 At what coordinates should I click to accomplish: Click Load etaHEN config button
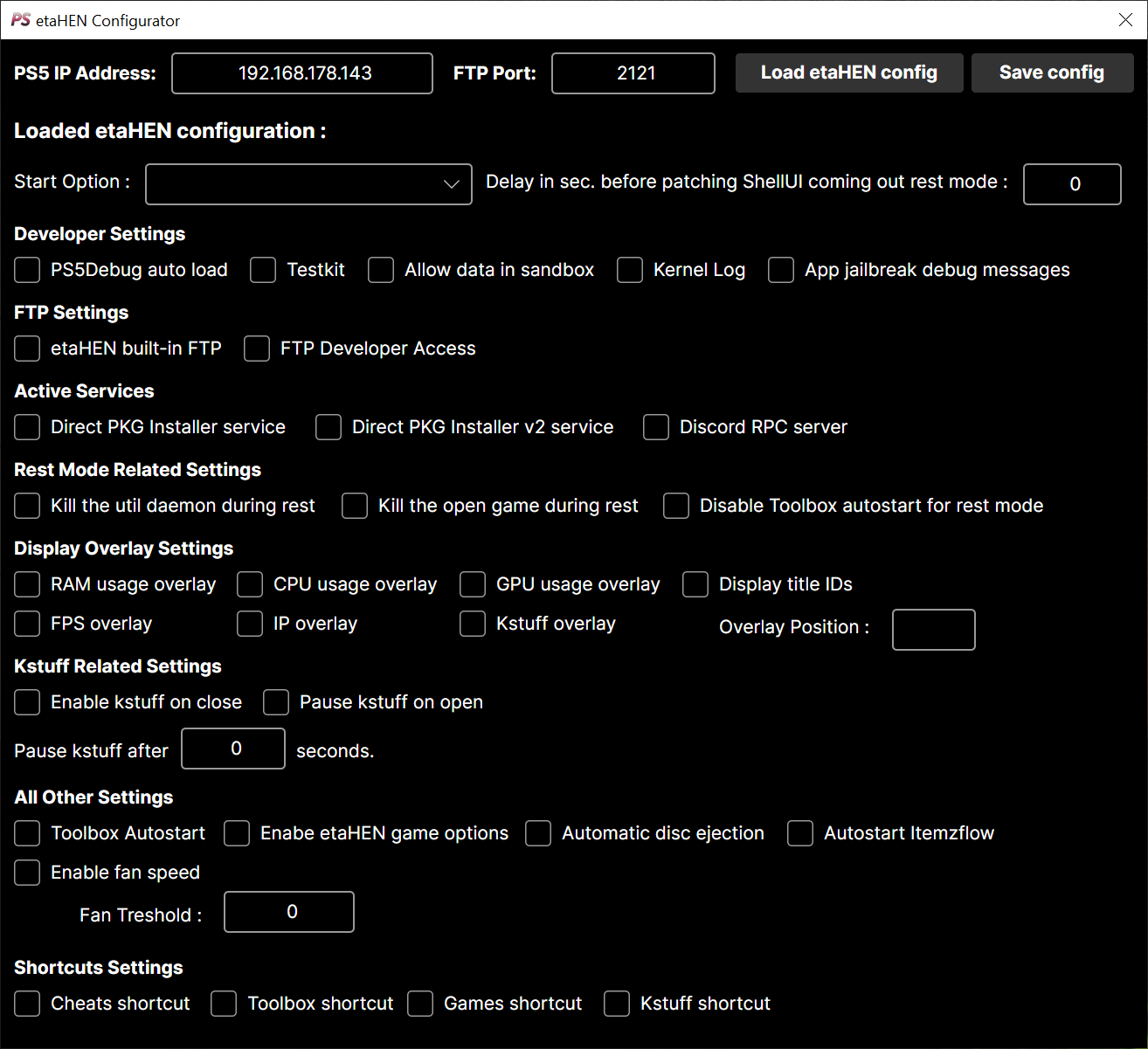pyautogui.click(x=848, y=73)
